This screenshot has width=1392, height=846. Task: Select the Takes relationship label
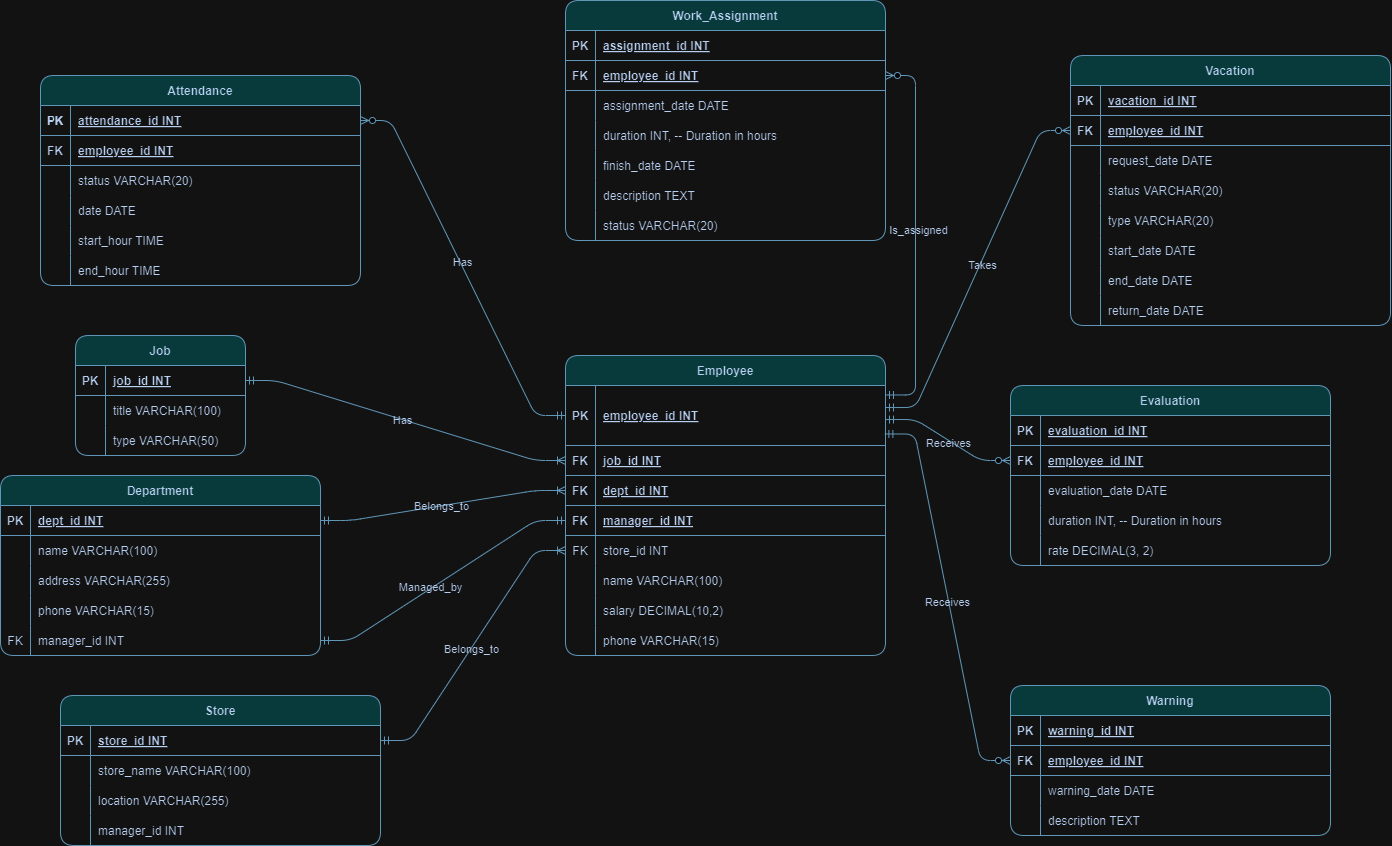982,265
